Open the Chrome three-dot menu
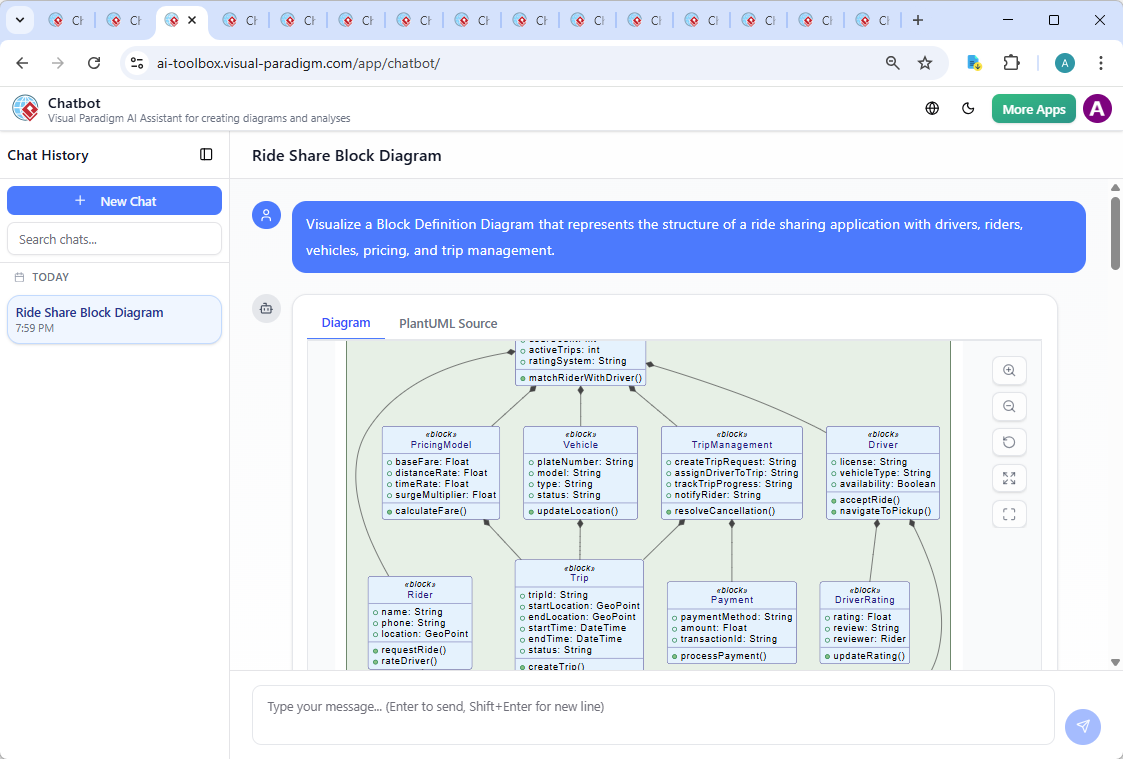Image resolution: width=1123 pixels, height=759 pixels. [x=1101, y=62]
